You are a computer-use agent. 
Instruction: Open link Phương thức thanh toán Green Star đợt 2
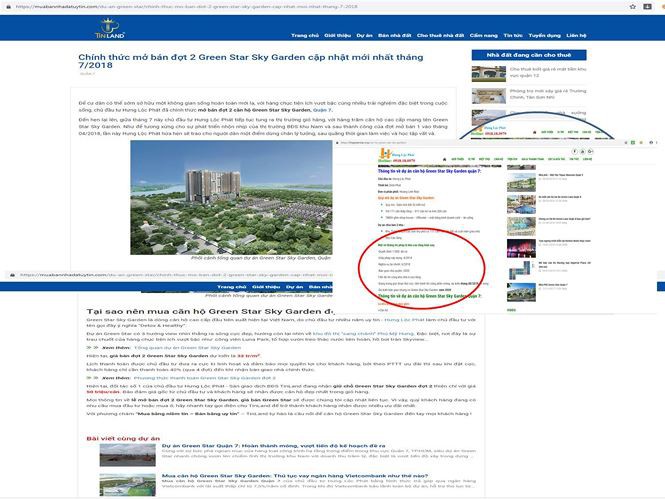click(x=205, y=378)
